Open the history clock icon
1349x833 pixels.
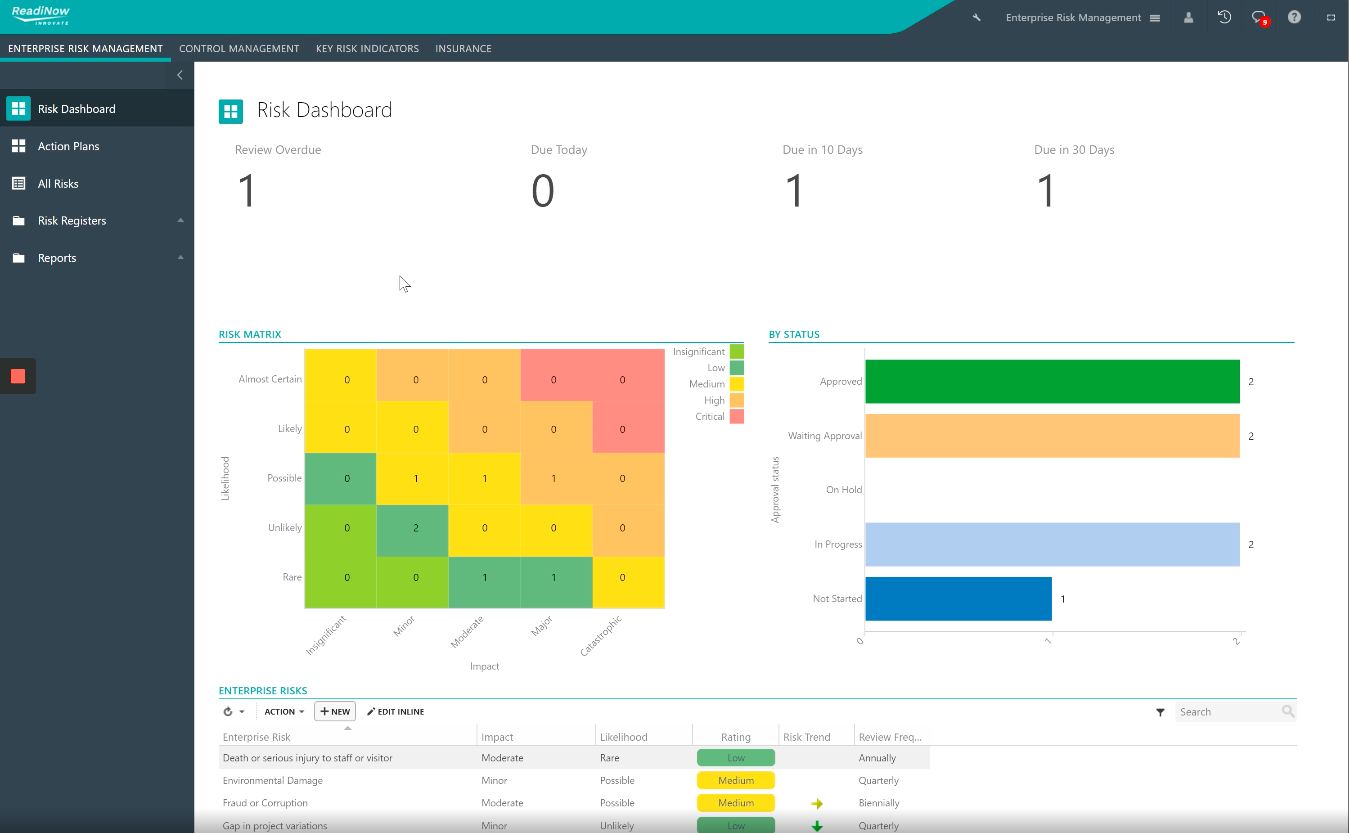pos(1224,17)
